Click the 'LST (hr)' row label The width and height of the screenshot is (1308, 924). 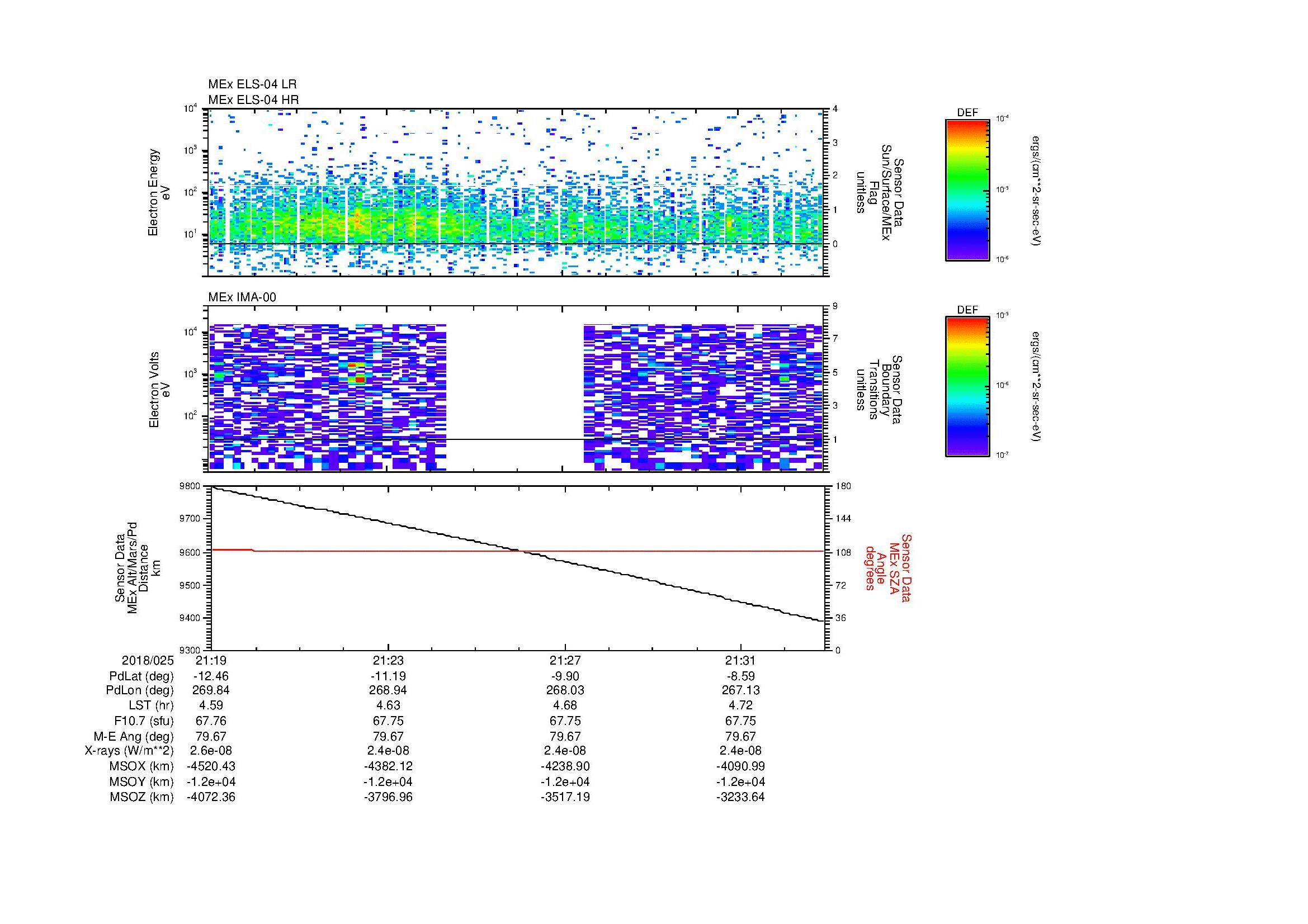151,706
